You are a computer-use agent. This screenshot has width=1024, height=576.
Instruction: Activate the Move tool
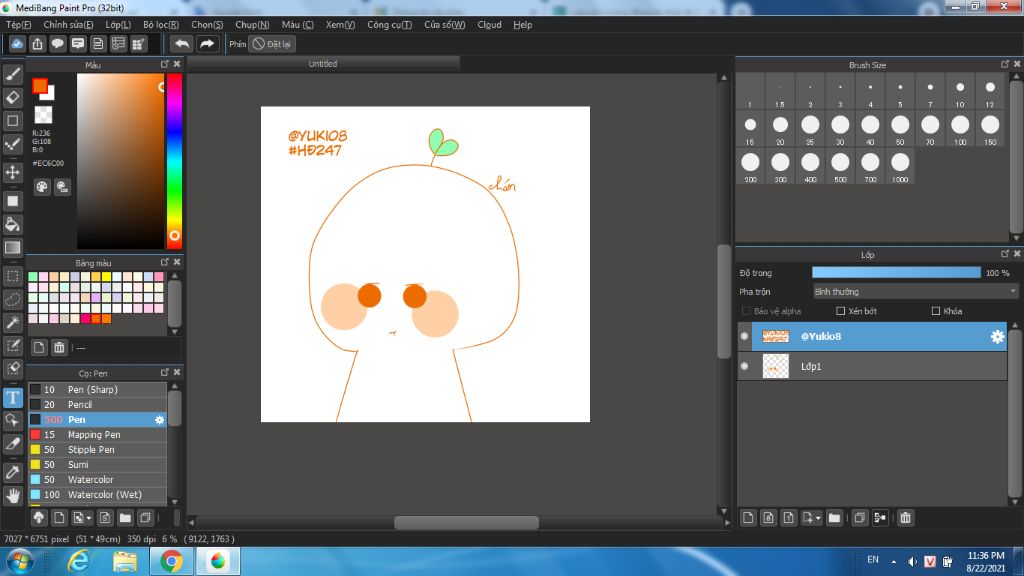click(x=13, y=172)
